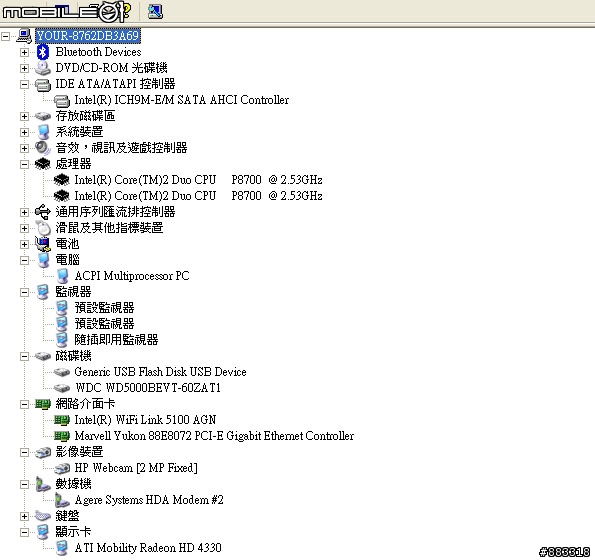The width and height of the screenshot is (595, 560).
Task: Select the 滑鼠及其他指標裝置 label
Action: [109, 228]
